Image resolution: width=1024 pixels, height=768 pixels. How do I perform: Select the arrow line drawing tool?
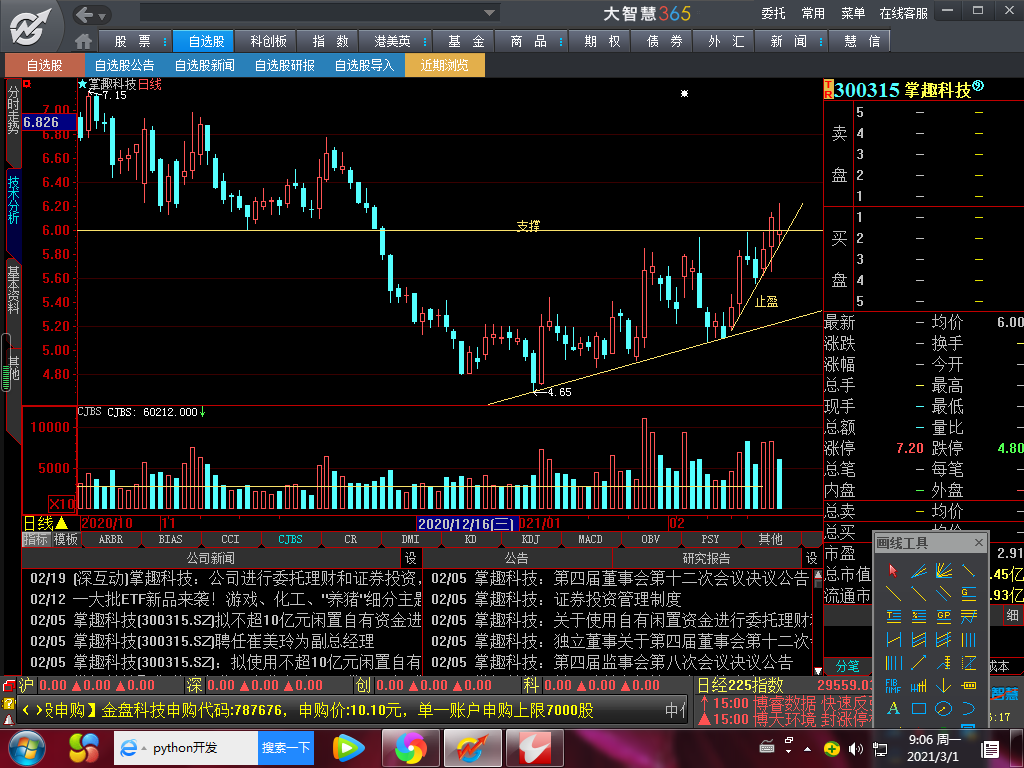919,663
